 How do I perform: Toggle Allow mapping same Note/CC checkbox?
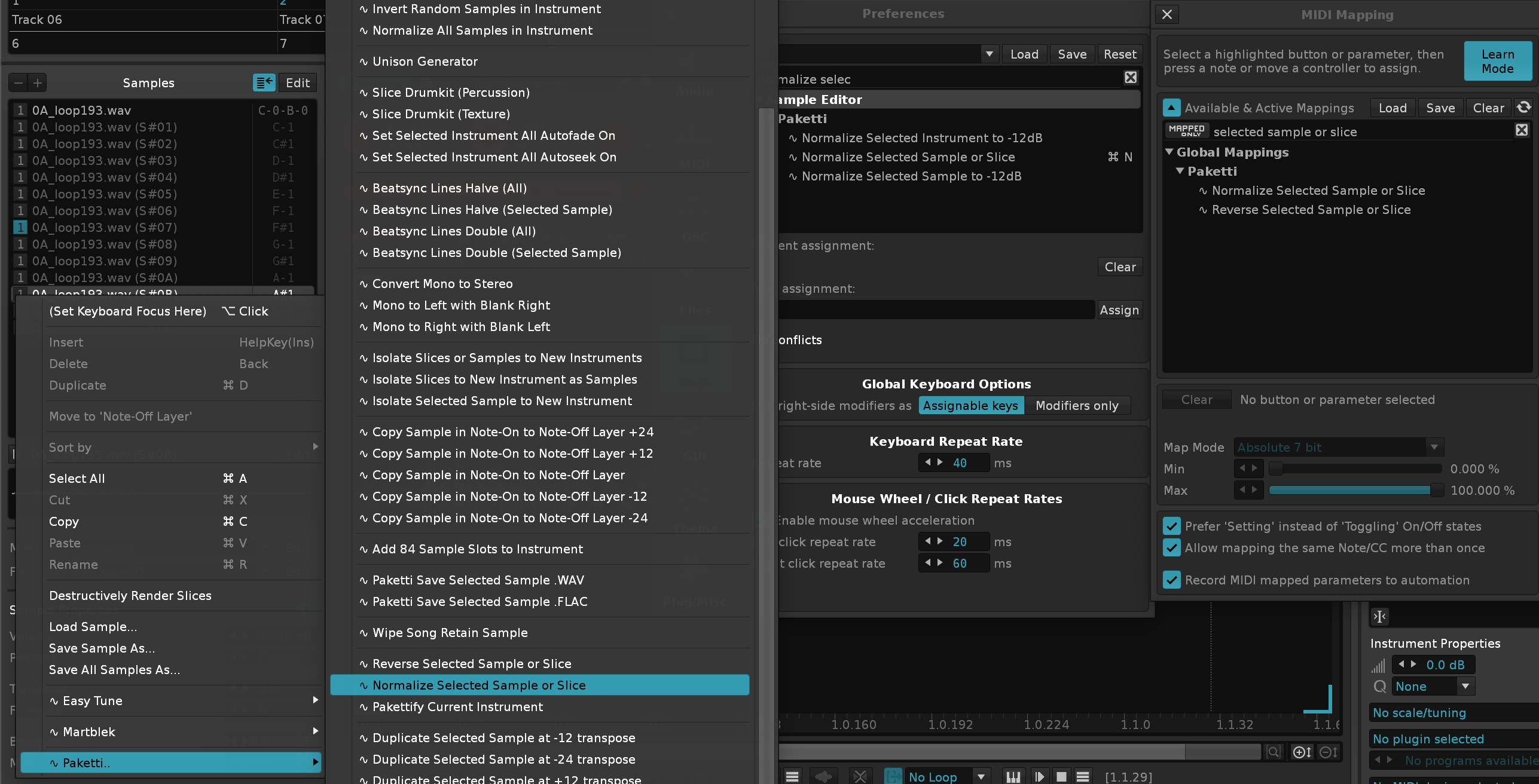point(1172,547)
